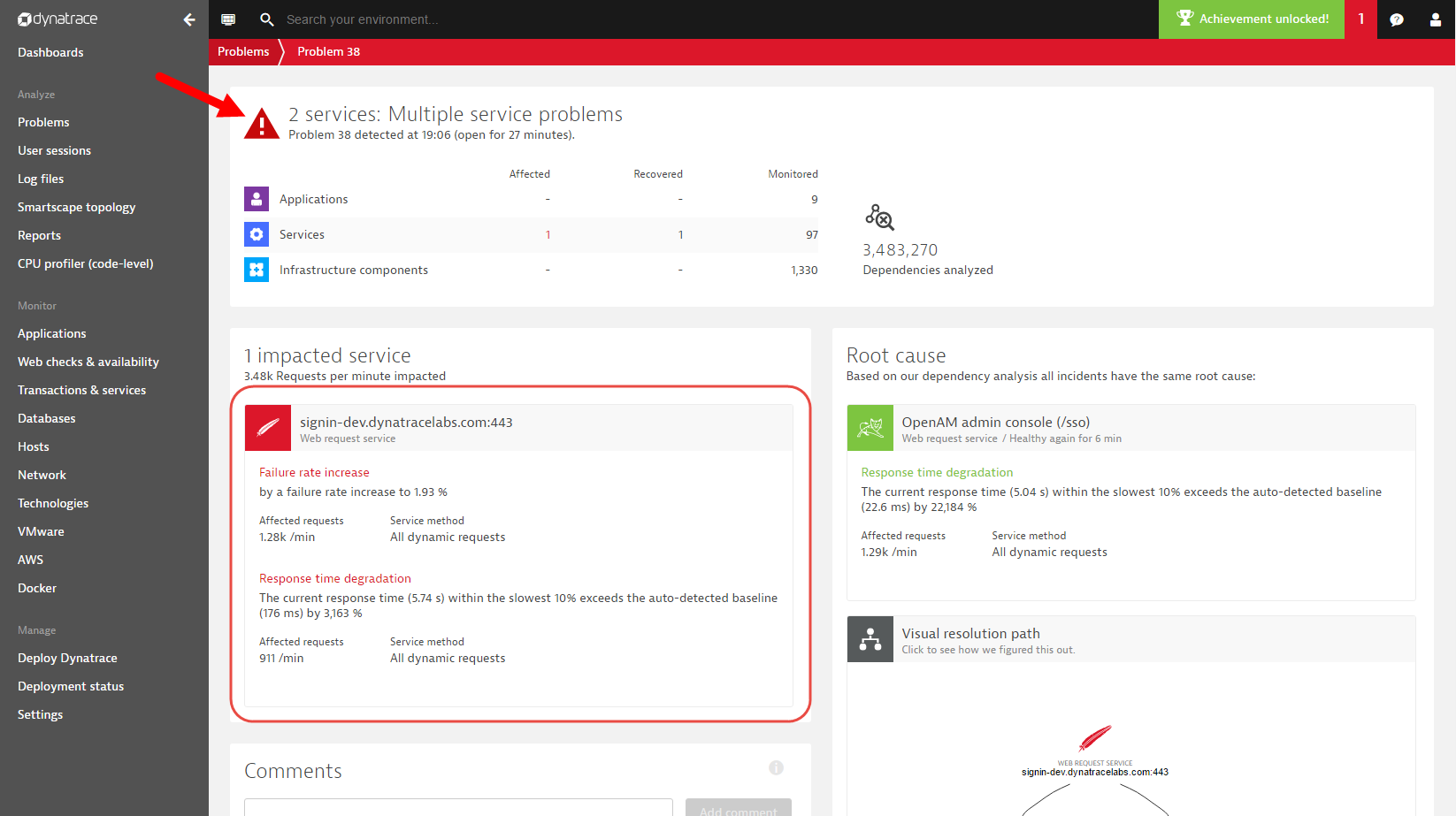This screenshot has height=816, width=1456.
Task: Click signin-dev.dynatracelabs.com:443 graph label
Action: (x=1095, y=772)
